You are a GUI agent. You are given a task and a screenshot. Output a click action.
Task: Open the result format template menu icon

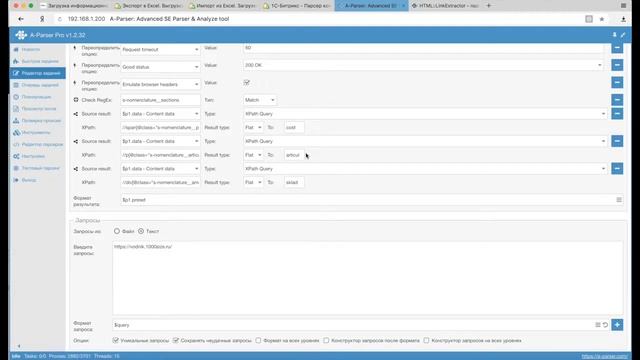point(619,200)
